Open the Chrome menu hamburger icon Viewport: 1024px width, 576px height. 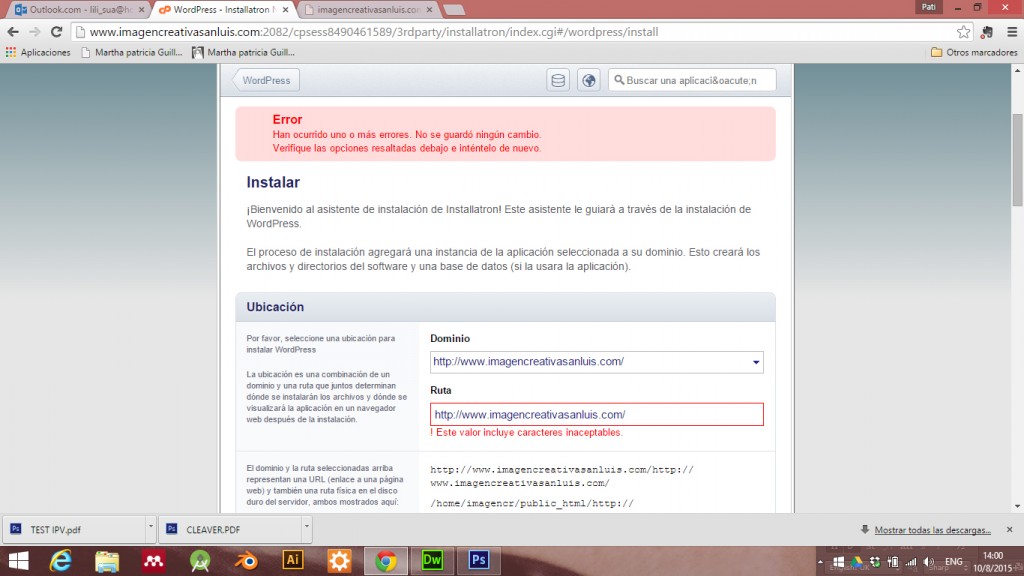click(1009, 31)
